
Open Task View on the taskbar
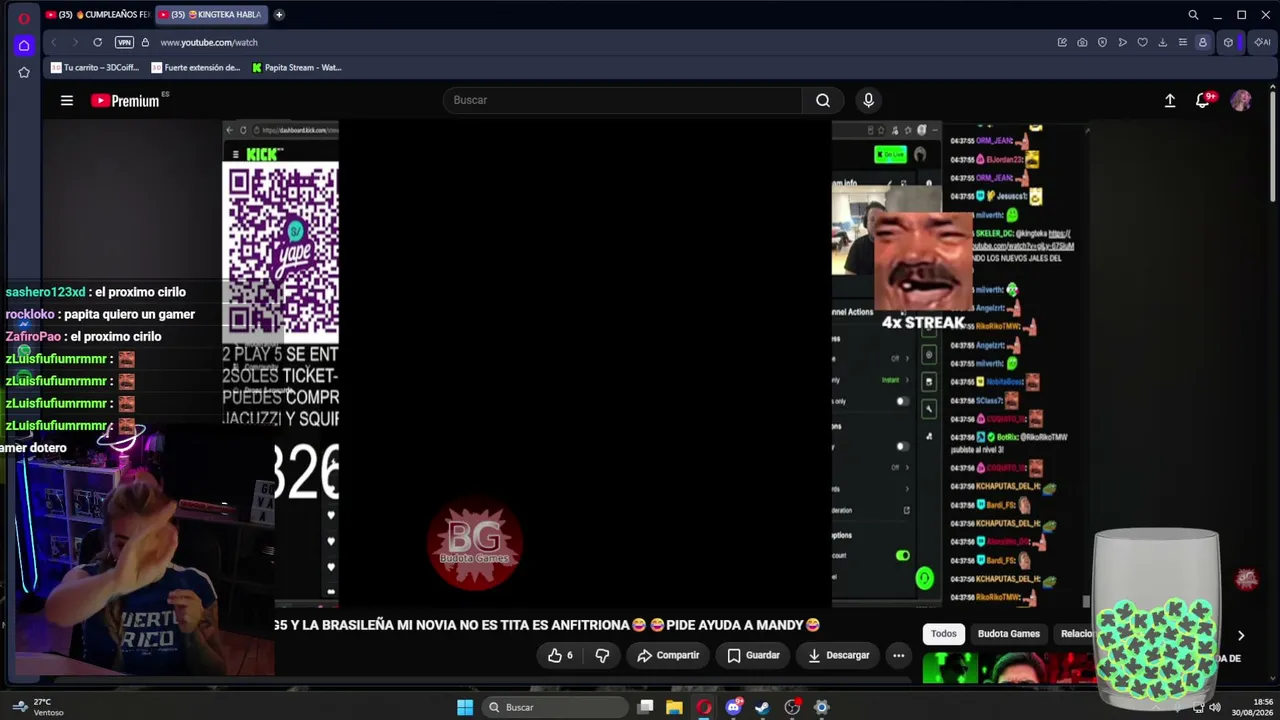pyautogui.click(x=646, y=707)
